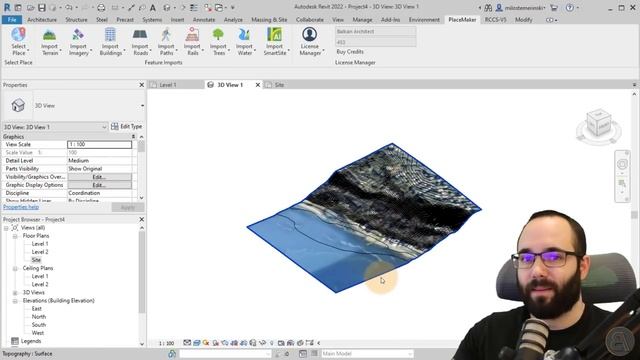Switch to the Level 1 view tab
The width and height of the screenshot is (640, 360).
tap(168, 85)
